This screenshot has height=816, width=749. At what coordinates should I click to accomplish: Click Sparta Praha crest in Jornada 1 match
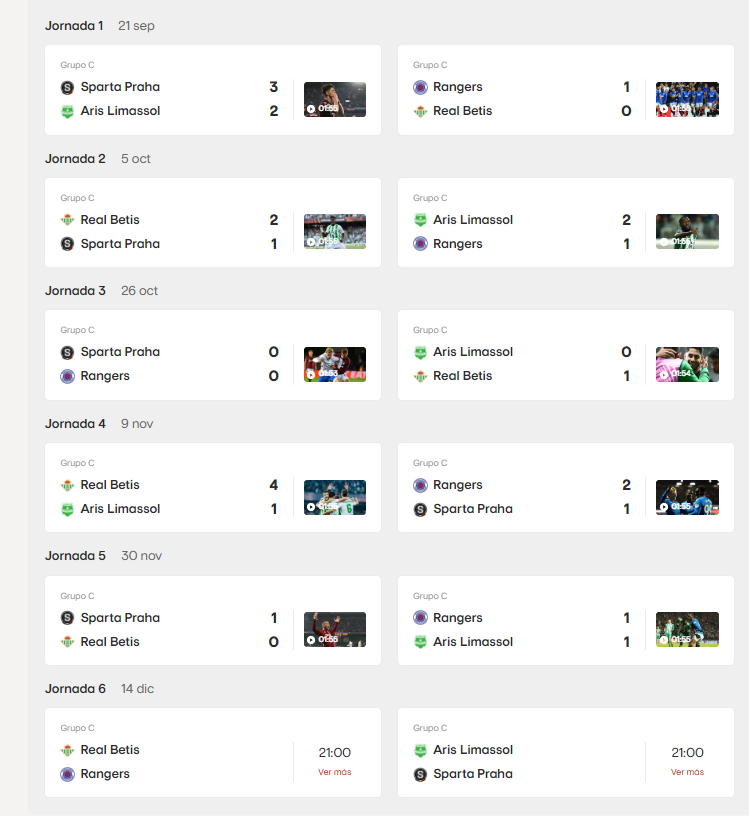click(x=67, y=87)
